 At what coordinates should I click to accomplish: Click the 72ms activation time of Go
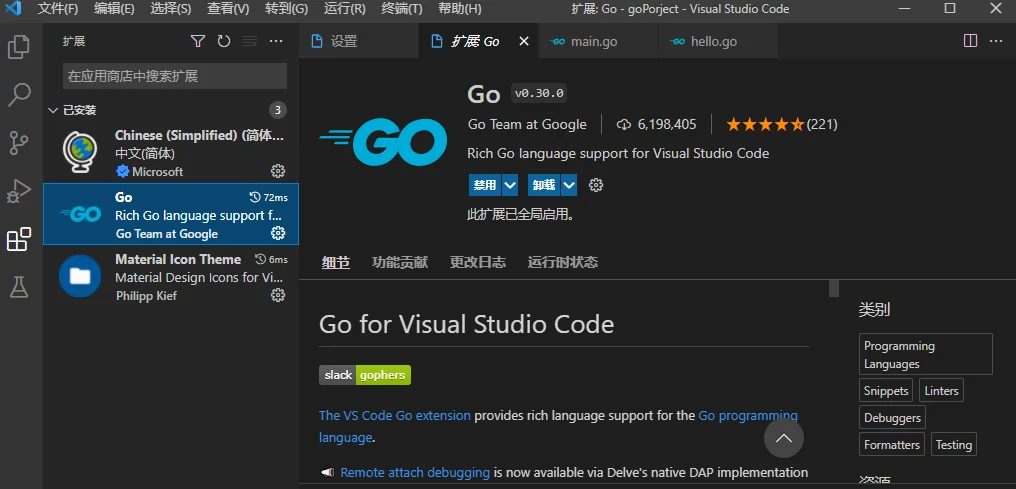(x=268, y=197)
